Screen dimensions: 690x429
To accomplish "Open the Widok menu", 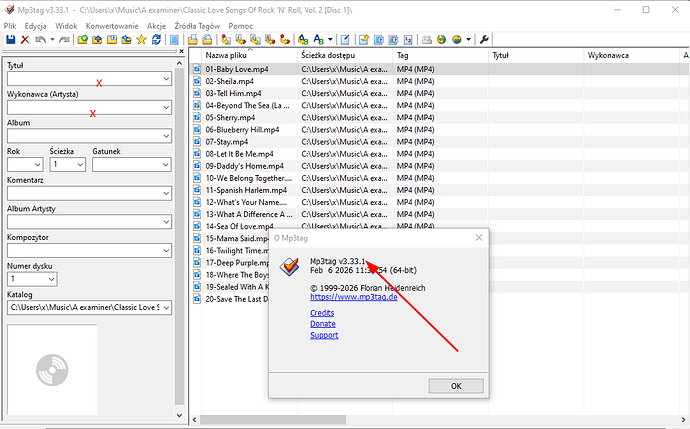I will (x=66, y=26).
